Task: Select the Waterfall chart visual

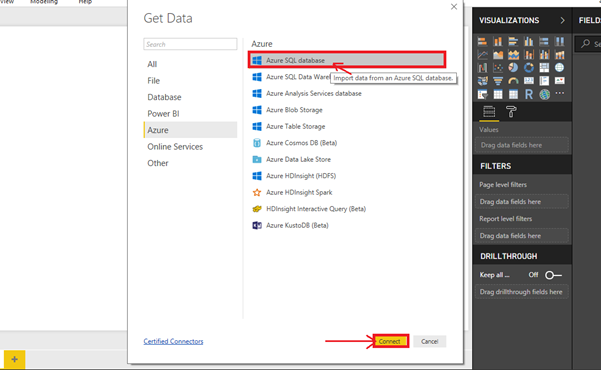Action: [482, 68]
